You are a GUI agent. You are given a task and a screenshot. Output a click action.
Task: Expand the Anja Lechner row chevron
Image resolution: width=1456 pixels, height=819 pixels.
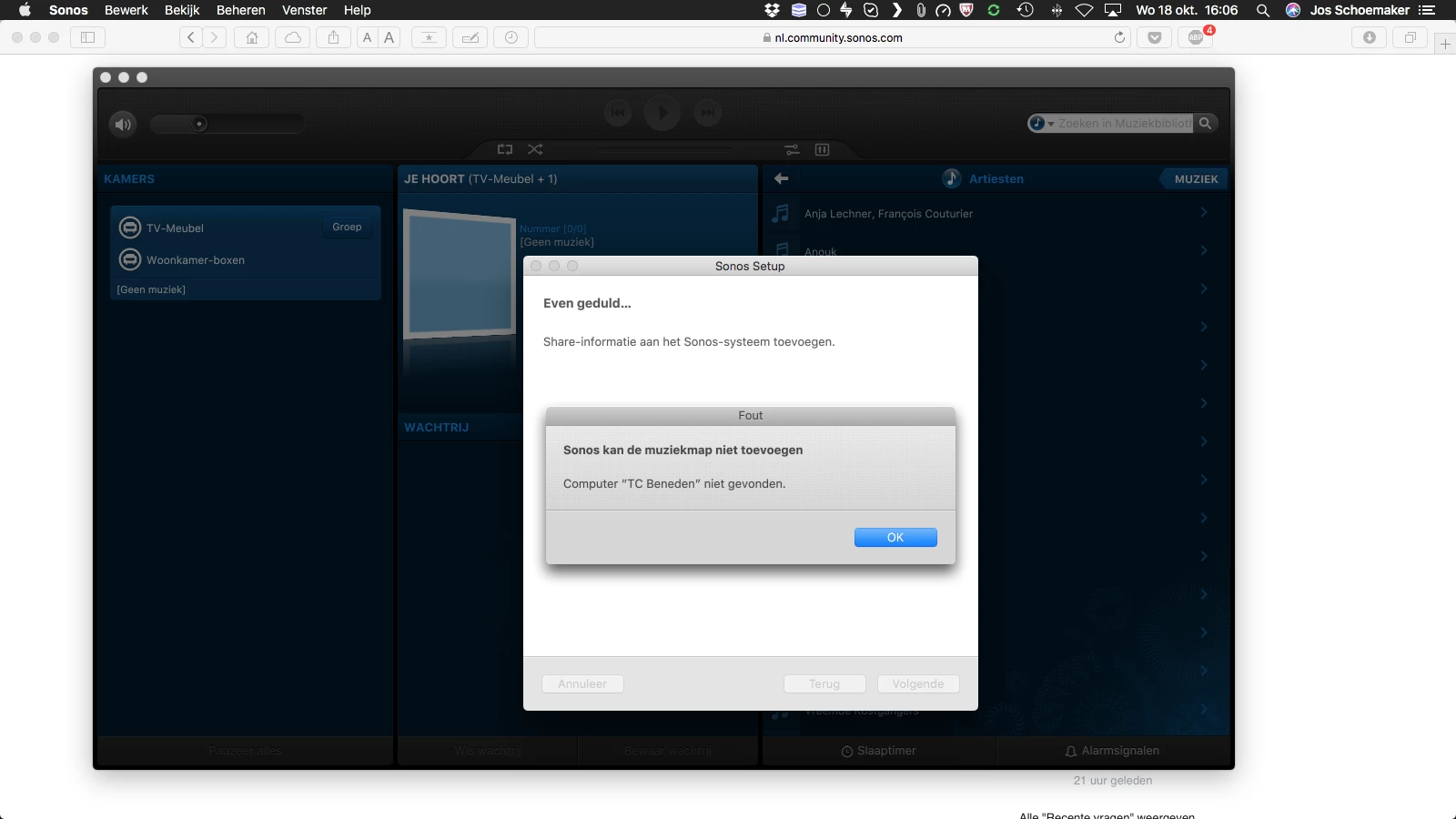(x=1204, y=212)
